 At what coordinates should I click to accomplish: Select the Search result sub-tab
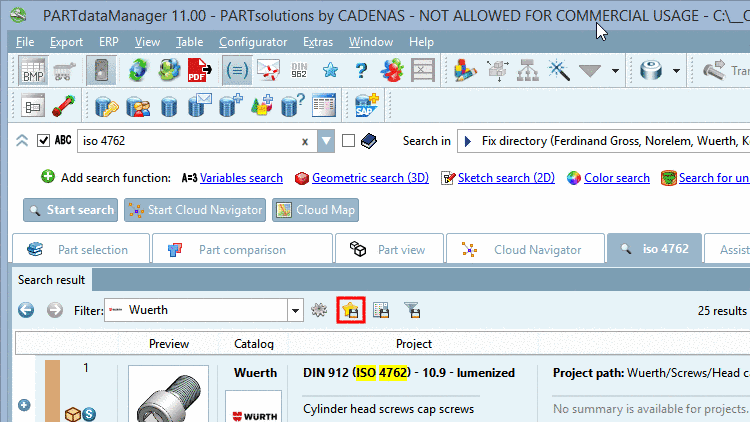point(52,280)
